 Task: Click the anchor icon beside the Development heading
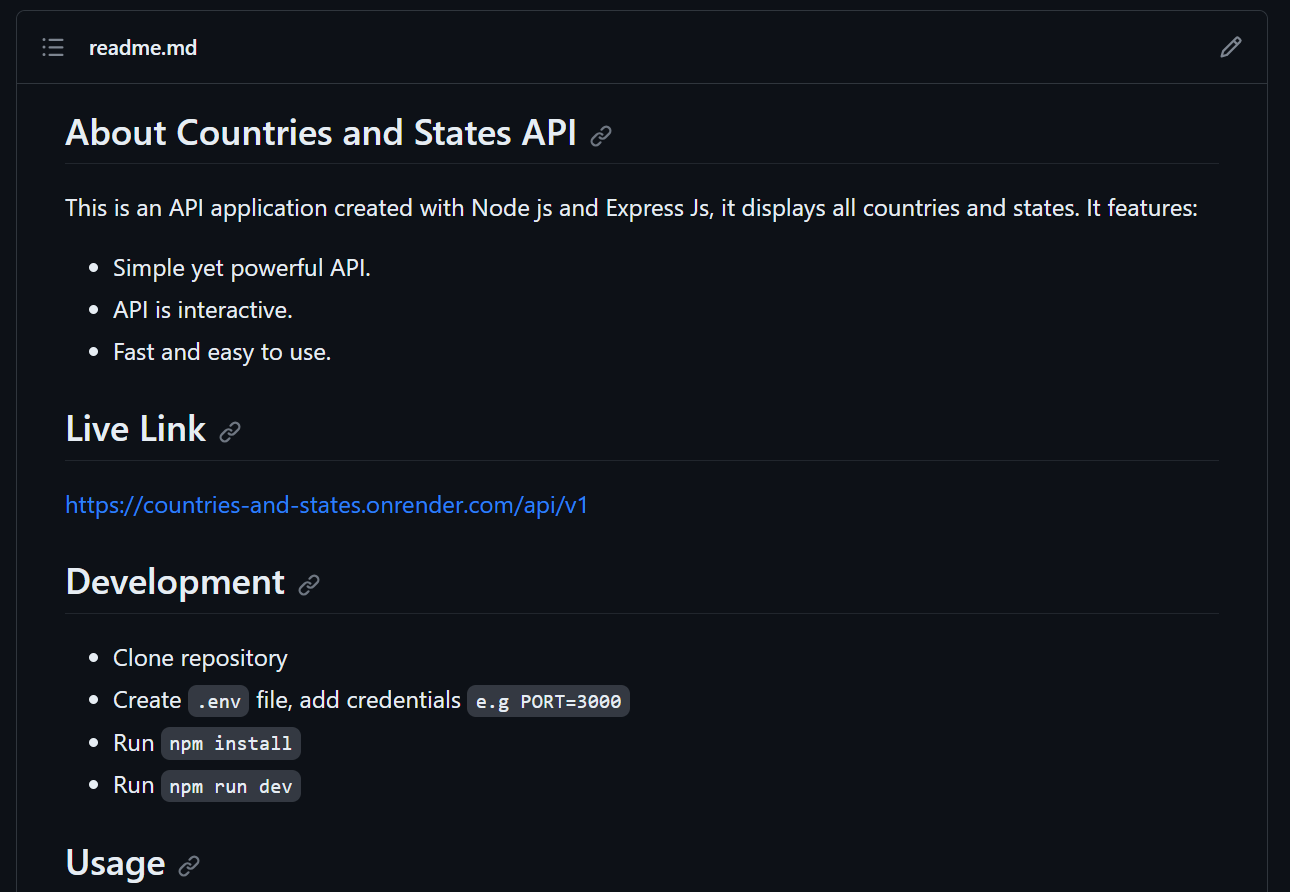pos(309,584)
